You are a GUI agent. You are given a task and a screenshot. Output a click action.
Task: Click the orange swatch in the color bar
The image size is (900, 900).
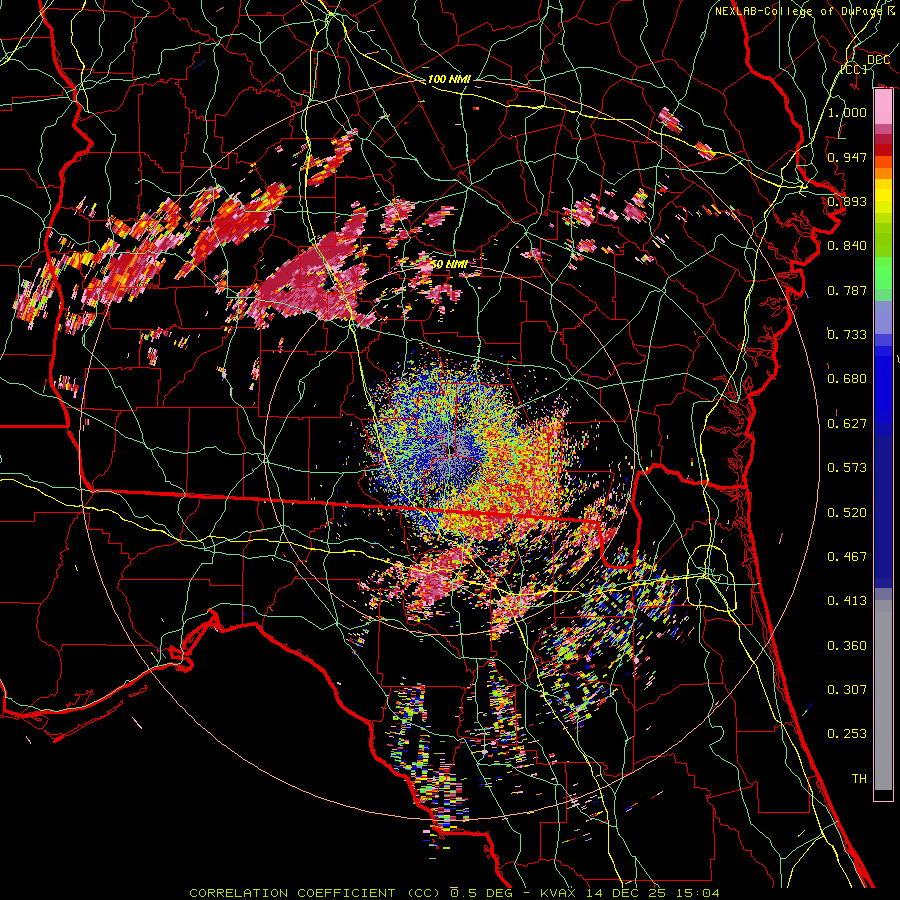883,173
